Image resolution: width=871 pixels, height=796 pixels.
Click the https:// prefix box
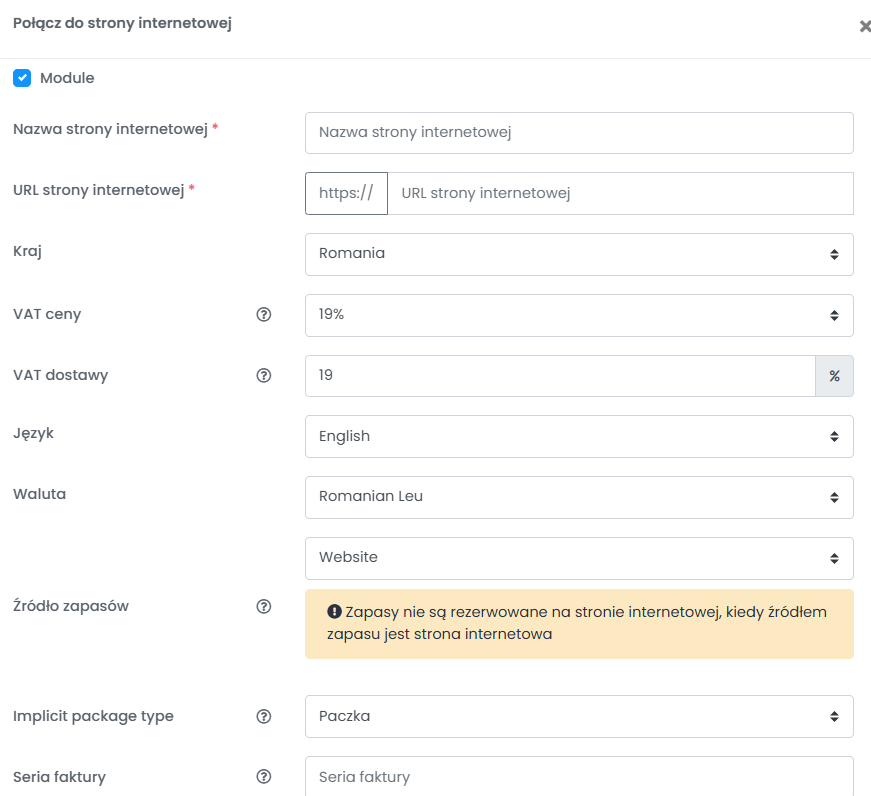pyautogui.click(x=346, y=193)
